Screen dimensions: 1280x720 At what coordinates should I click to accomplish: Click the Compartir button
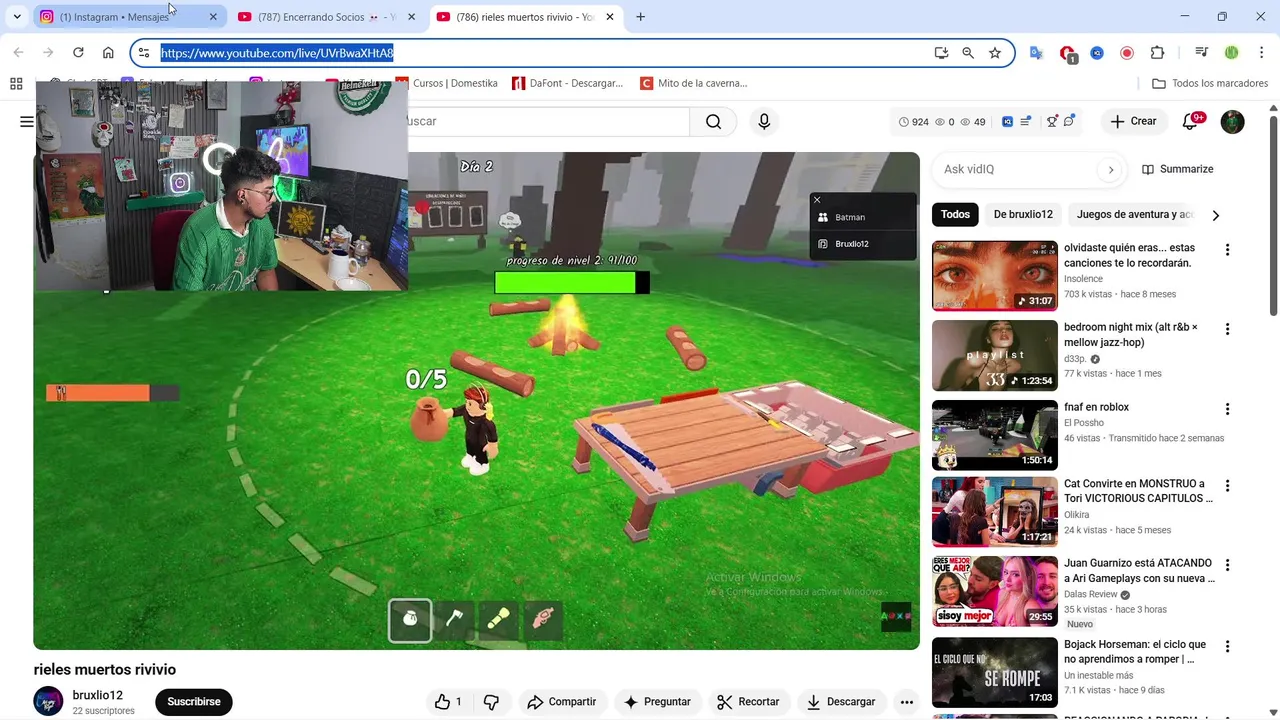pos(562,702)
